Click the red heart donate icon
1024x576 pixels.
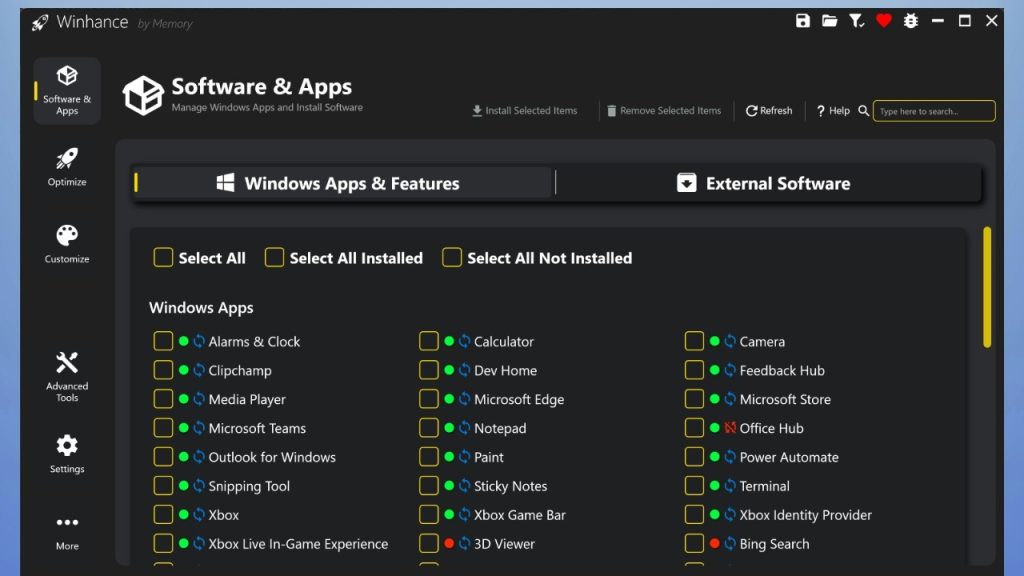(884, 21)
